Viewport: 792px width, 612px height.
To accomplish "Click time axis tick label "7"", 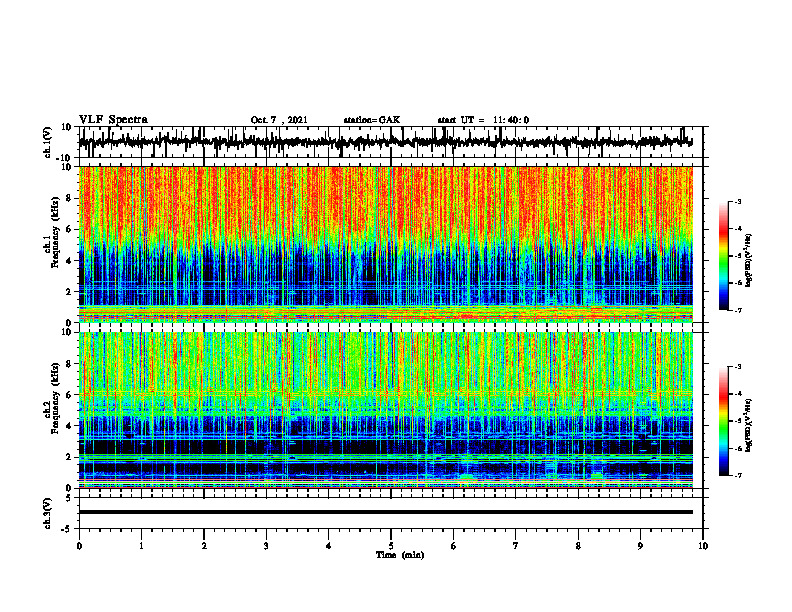I will pos(516,546).
